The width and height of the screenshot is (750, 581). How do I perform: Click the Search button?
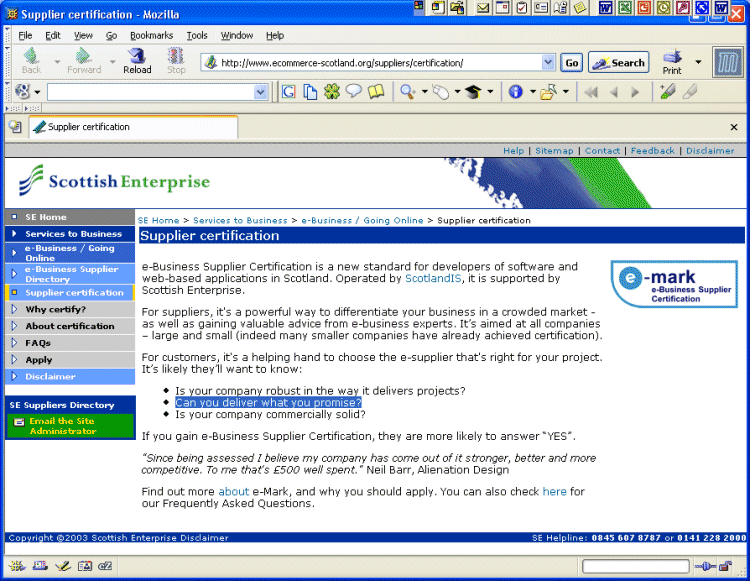618,63
